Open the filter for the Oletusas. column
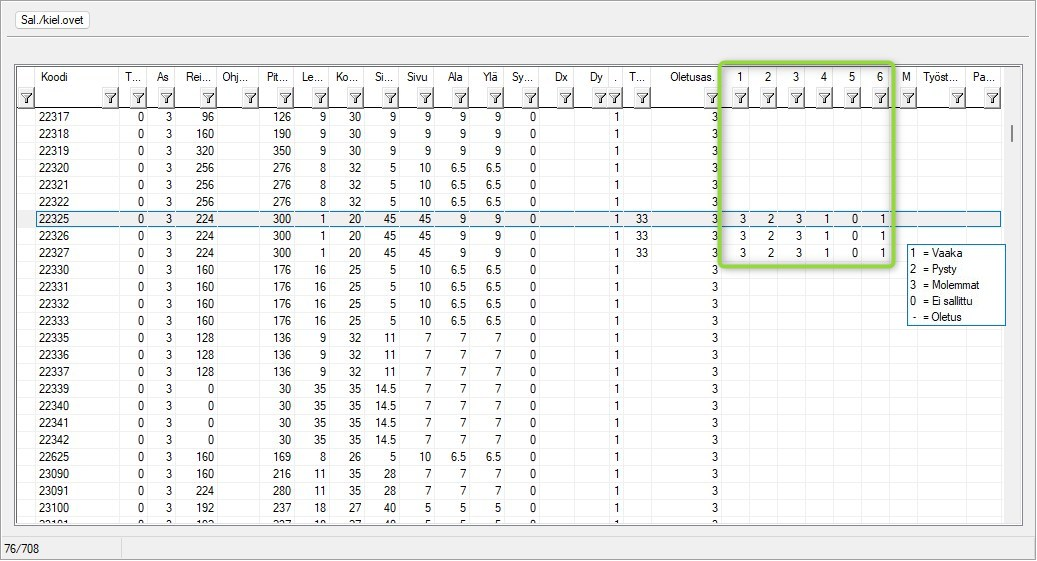This screenshot has width=1037, height=561. point(712,99)
